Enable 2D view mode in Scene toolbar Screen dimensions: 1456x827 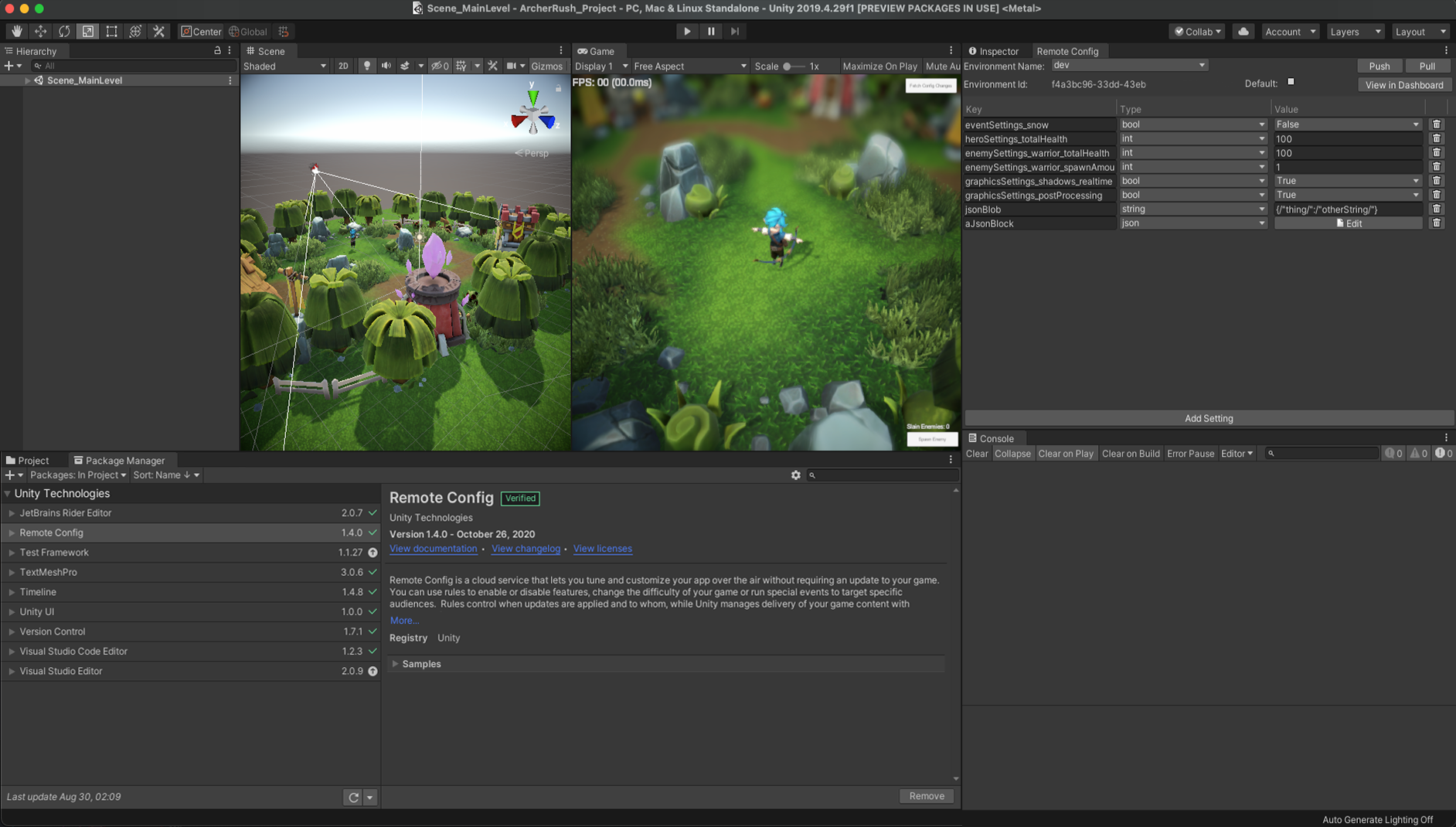342,66
